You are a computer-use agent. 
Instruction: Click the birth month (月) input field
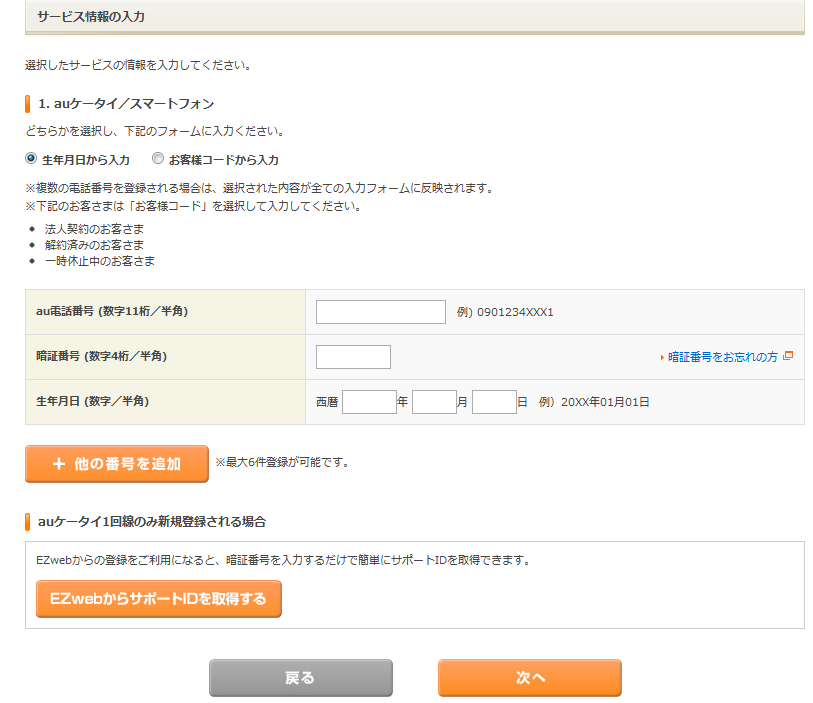pyautogui.click(x=434, y=402)
